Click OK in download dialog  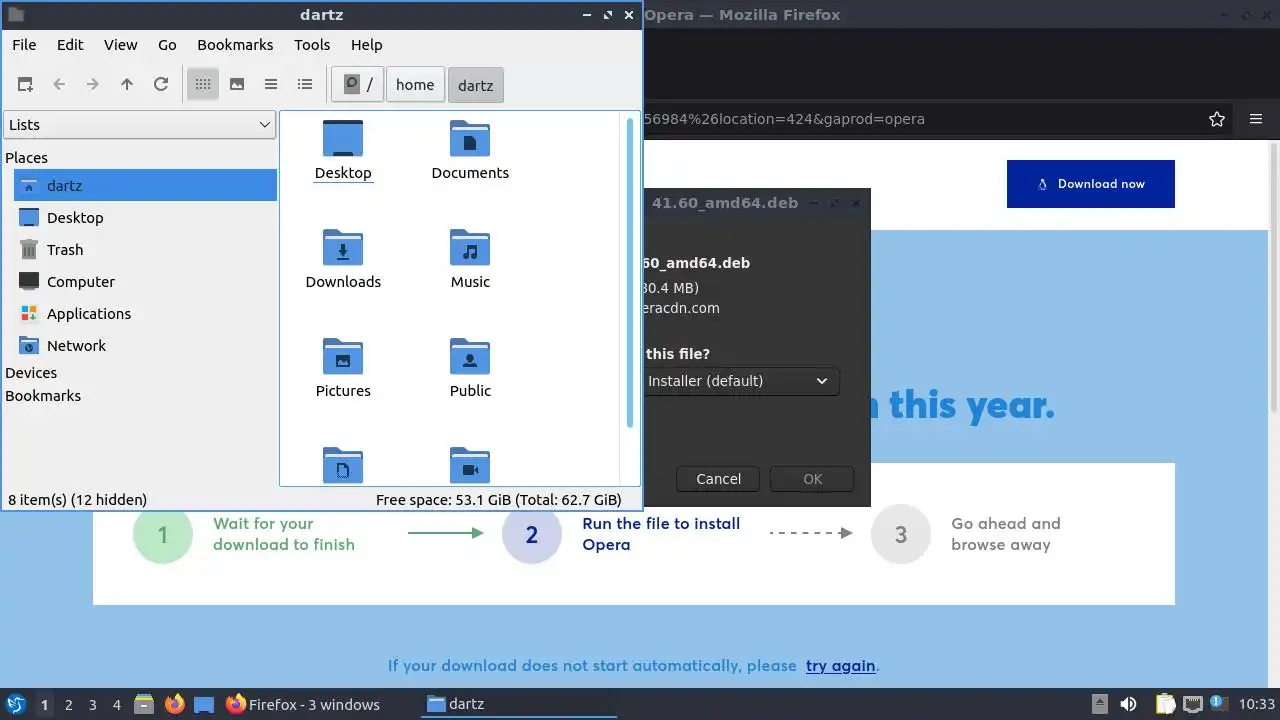pyautogui.click(x=813, y=479)
